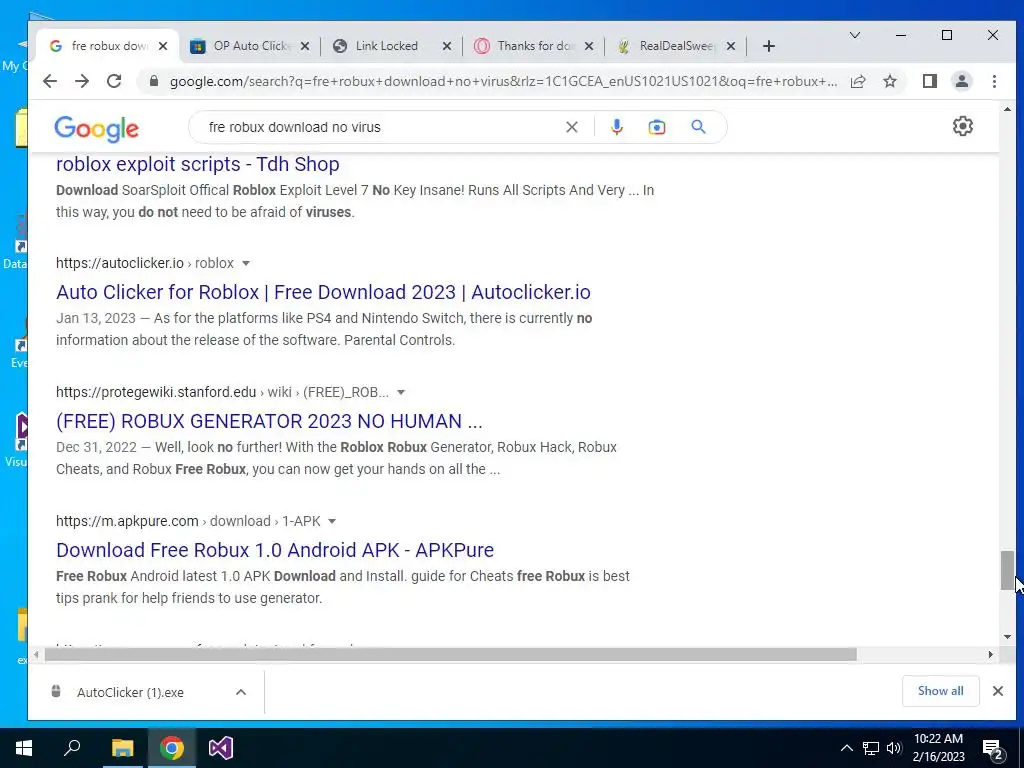Click the padlock site info icon
Image resolution: width=1024 pixels, height=768 pixels.
(x=153, y=81)
